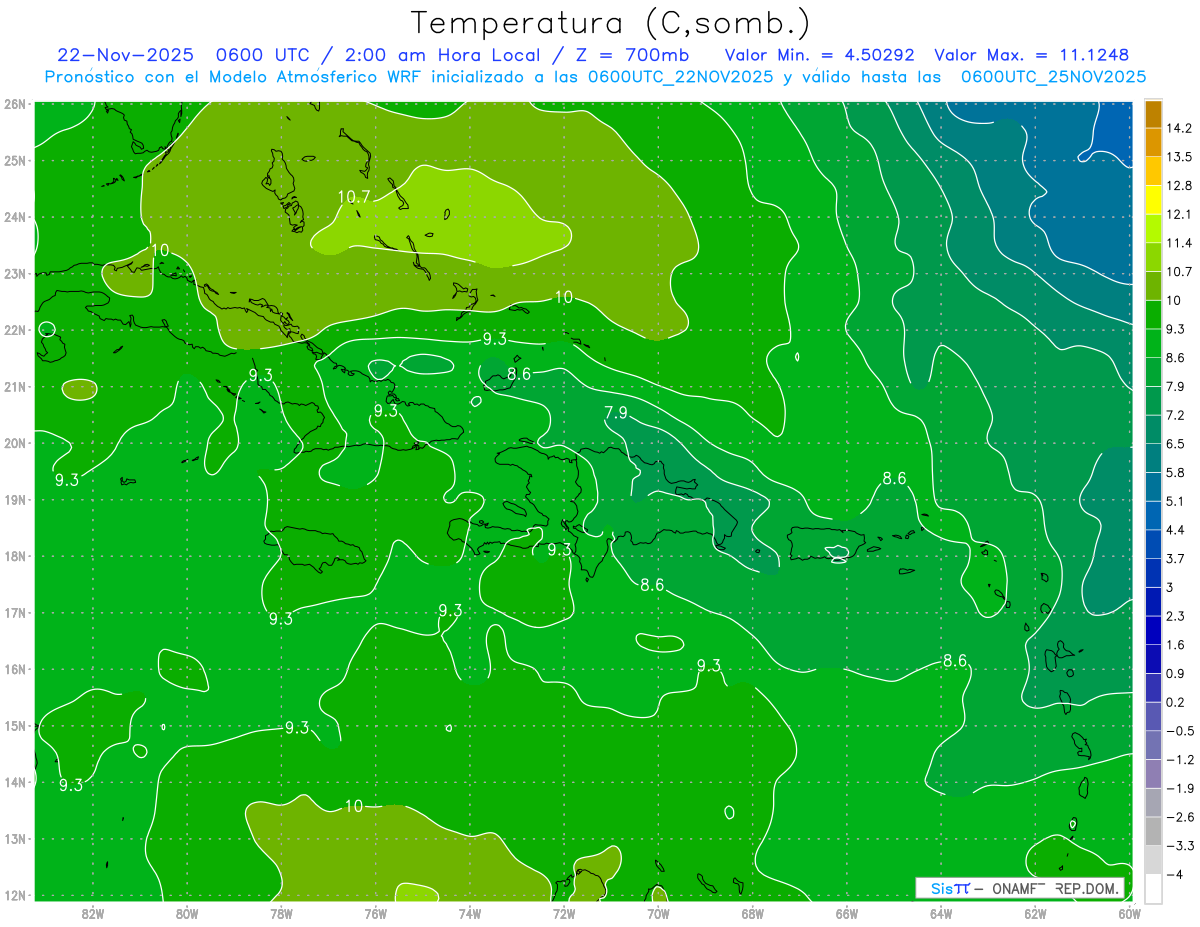Image resolution: width=1200 pixels, height=927 pixels.
Task: Select the pressure level "Z = 700mb"
Action: (x=630, y=55)
